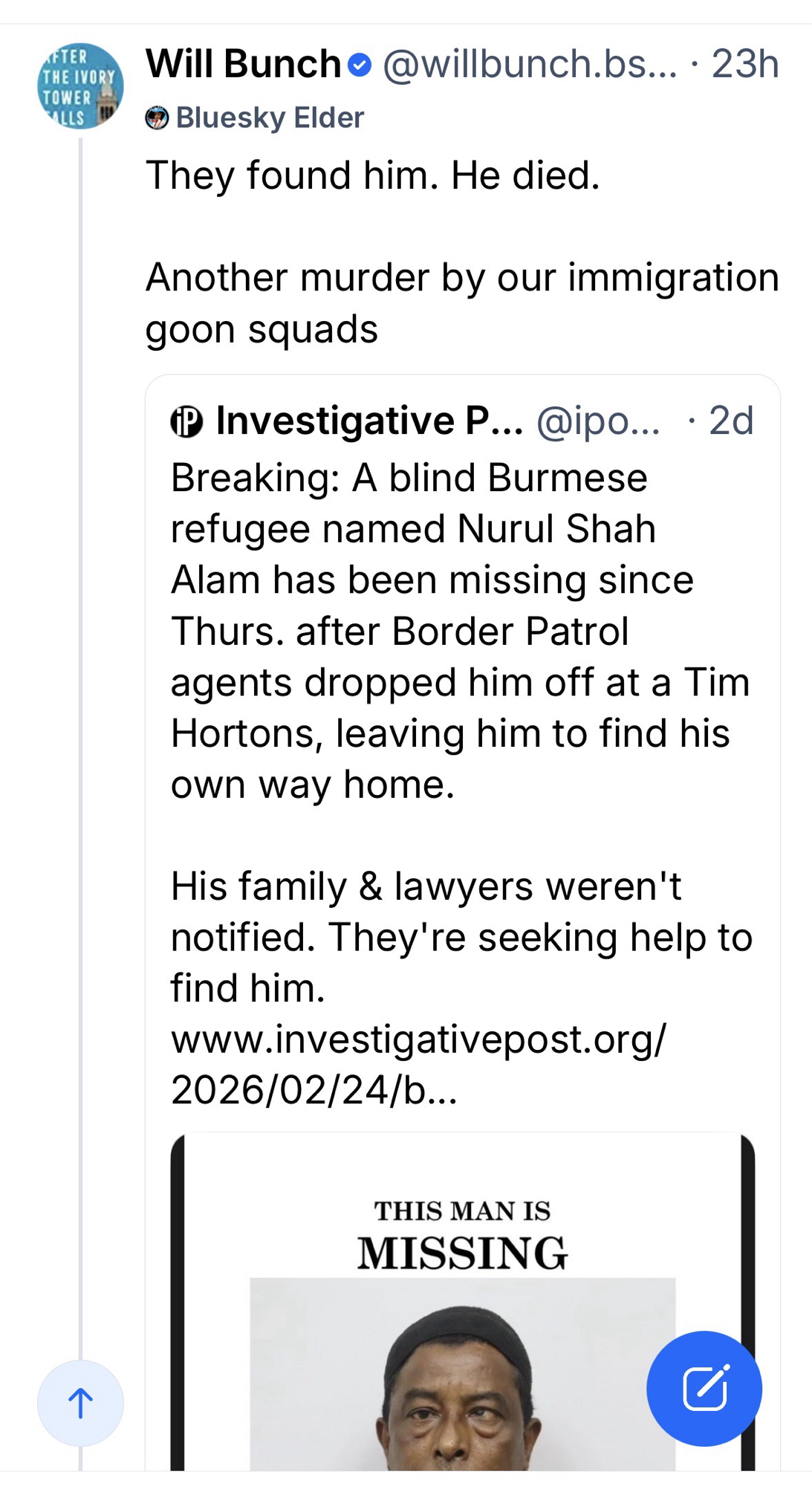812x1486 pixels.
Task: Tap the Bluesky Elder label icon
Action: 157,118
